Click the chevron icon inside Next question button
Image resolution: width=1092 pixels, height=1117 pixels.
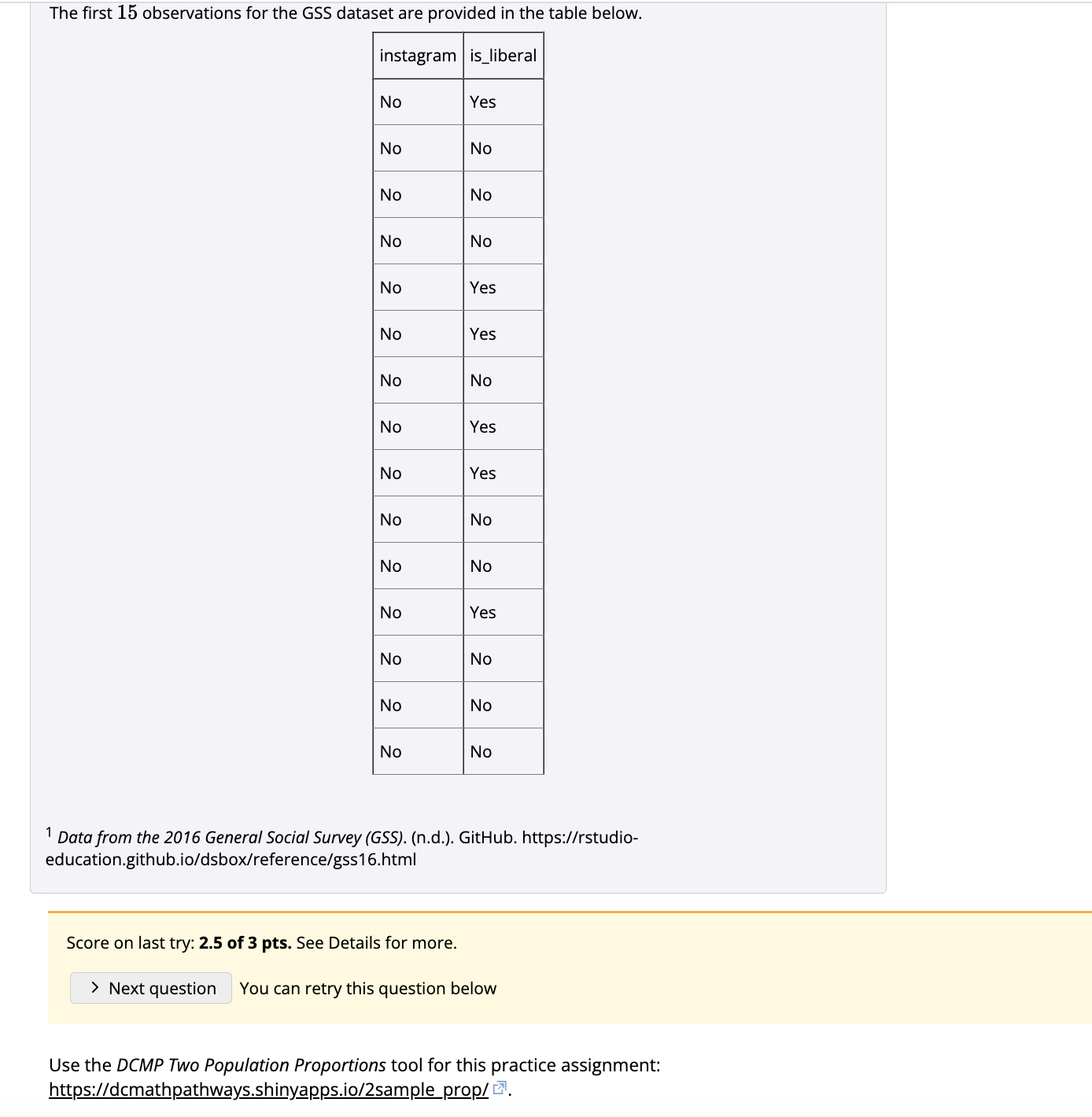pyautogui.click(x=94, y=988)
